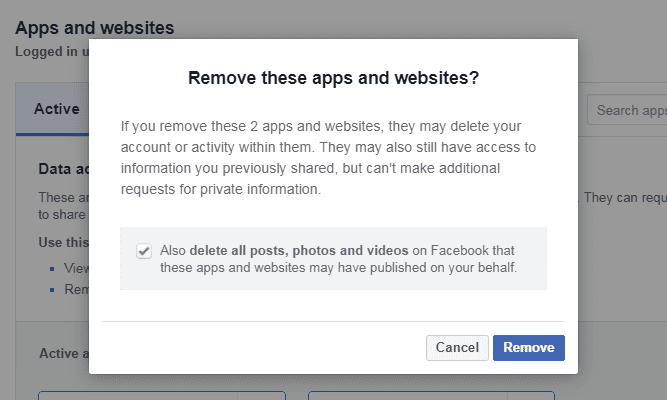Select the 'Data ac' section heading
667x400 pixels.
pos(64,169)
